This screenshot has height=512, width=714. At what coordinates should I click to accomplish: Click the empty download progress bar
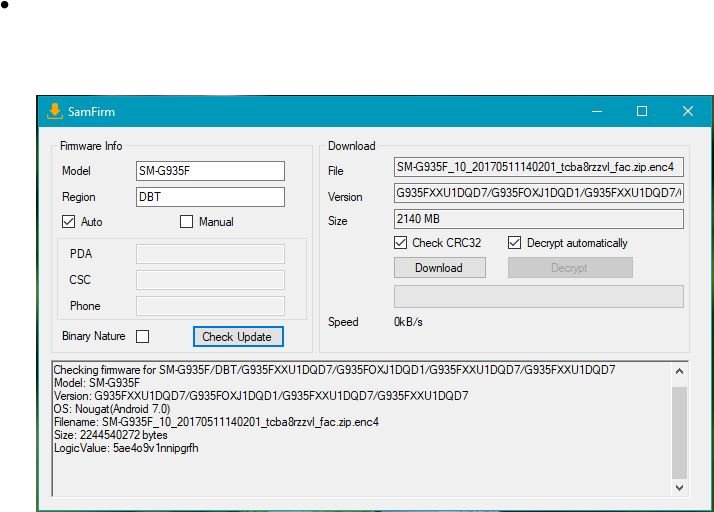coord(539,297)
